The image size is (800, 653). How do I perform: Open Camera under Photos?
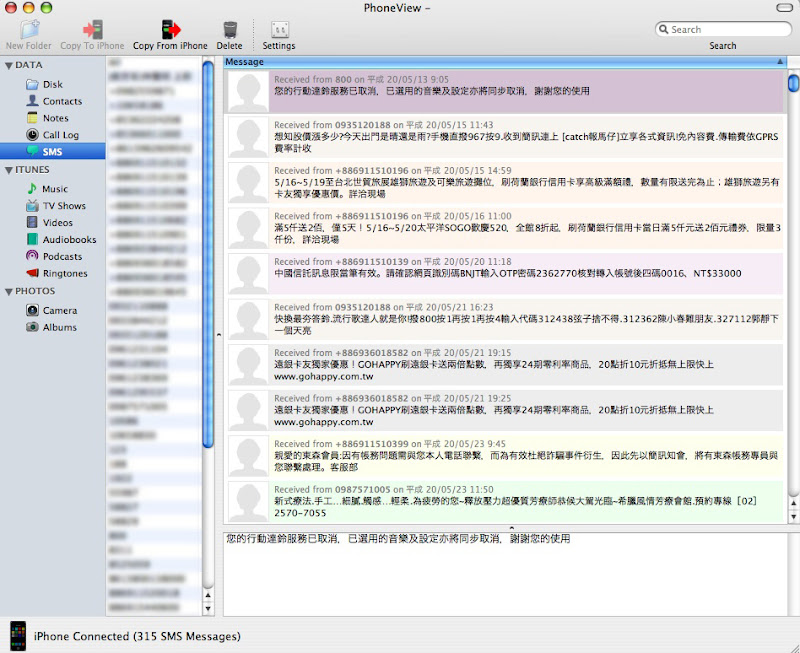point(59,311)
